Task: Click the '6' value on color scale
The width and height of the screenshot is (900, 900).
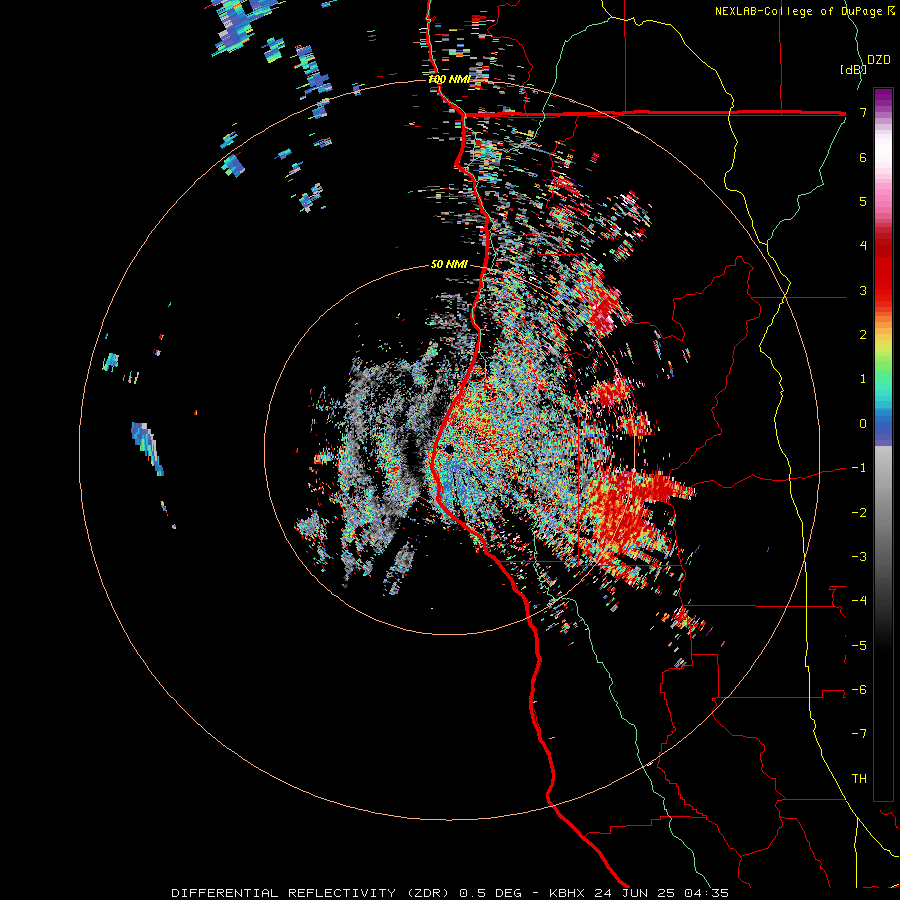Action: pos(863,157)
